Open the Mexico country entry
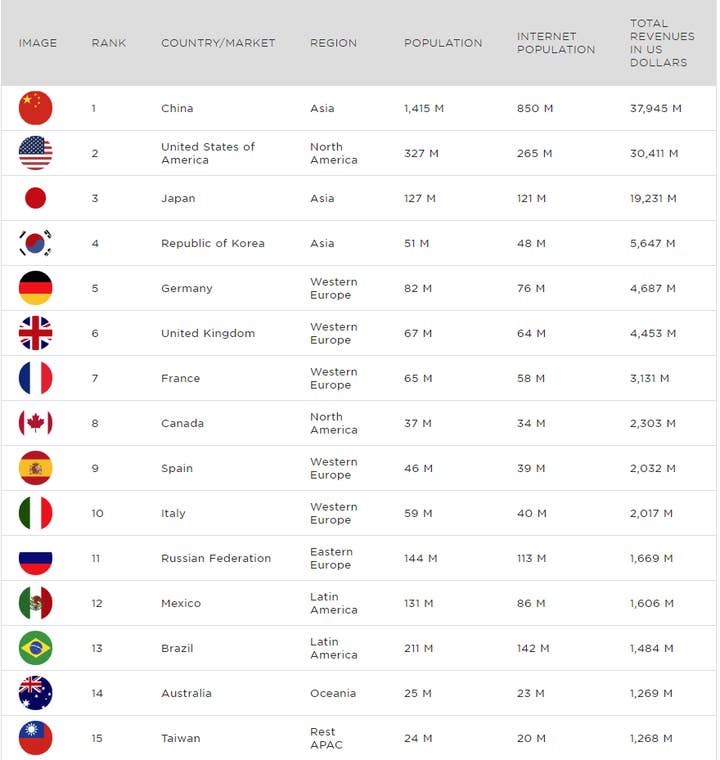Screen dimensions: 720x760 [x=181, y=603]
